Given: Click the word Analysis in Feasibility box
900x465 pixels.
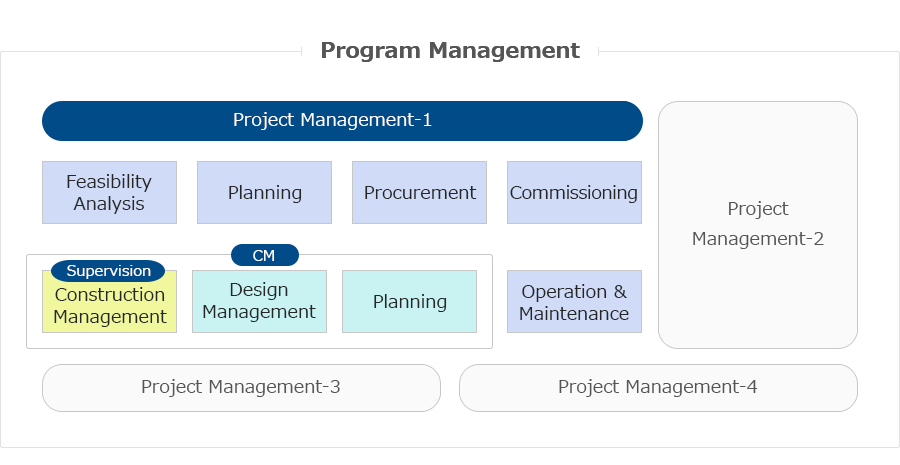Looking at the screenshot, I should (109, 204).
